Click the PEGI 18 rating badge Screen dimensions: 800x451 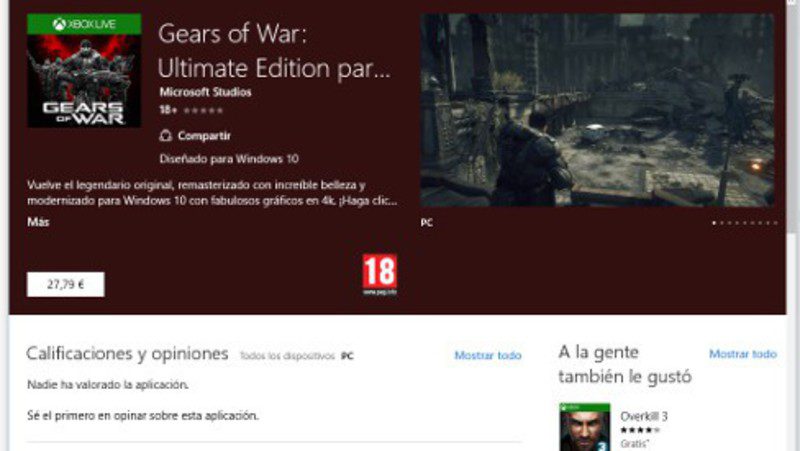[x=380, y=274]
